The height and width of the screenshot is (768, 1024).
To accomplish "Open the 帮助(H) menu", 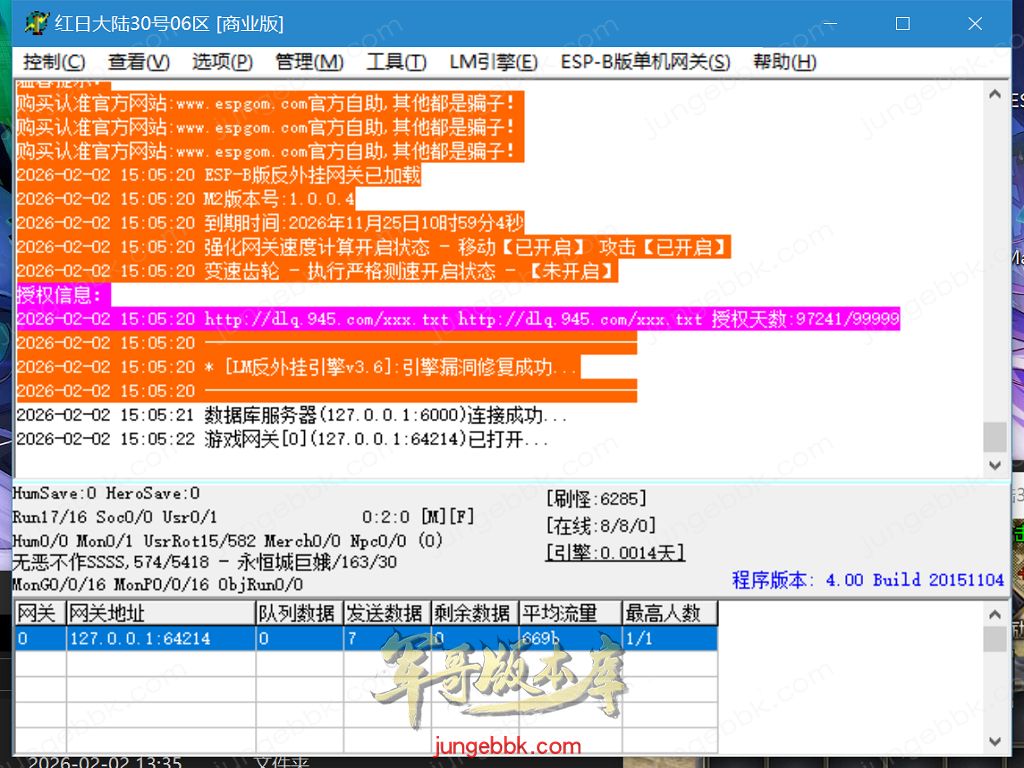I will point(785,62).
